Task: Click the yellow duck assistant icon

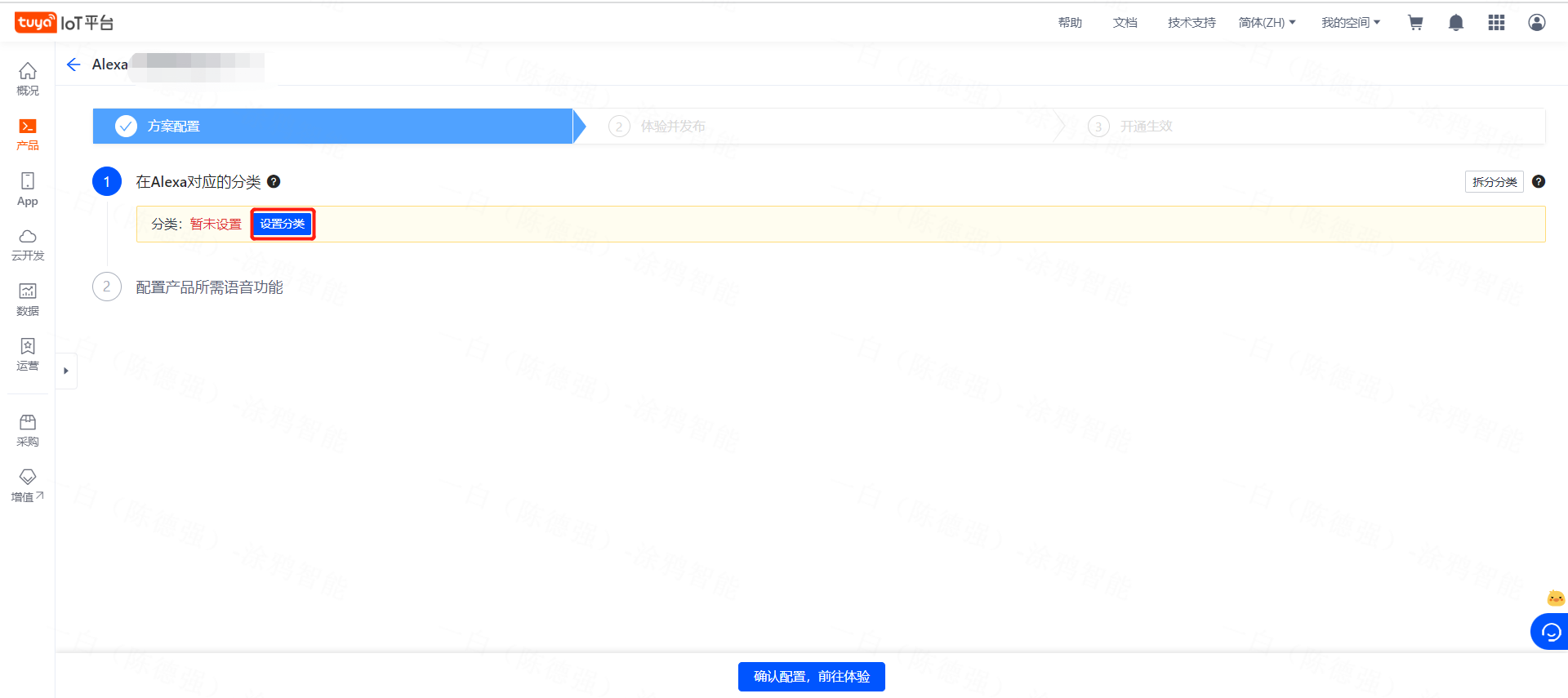Action: [x=1556, y=598]
